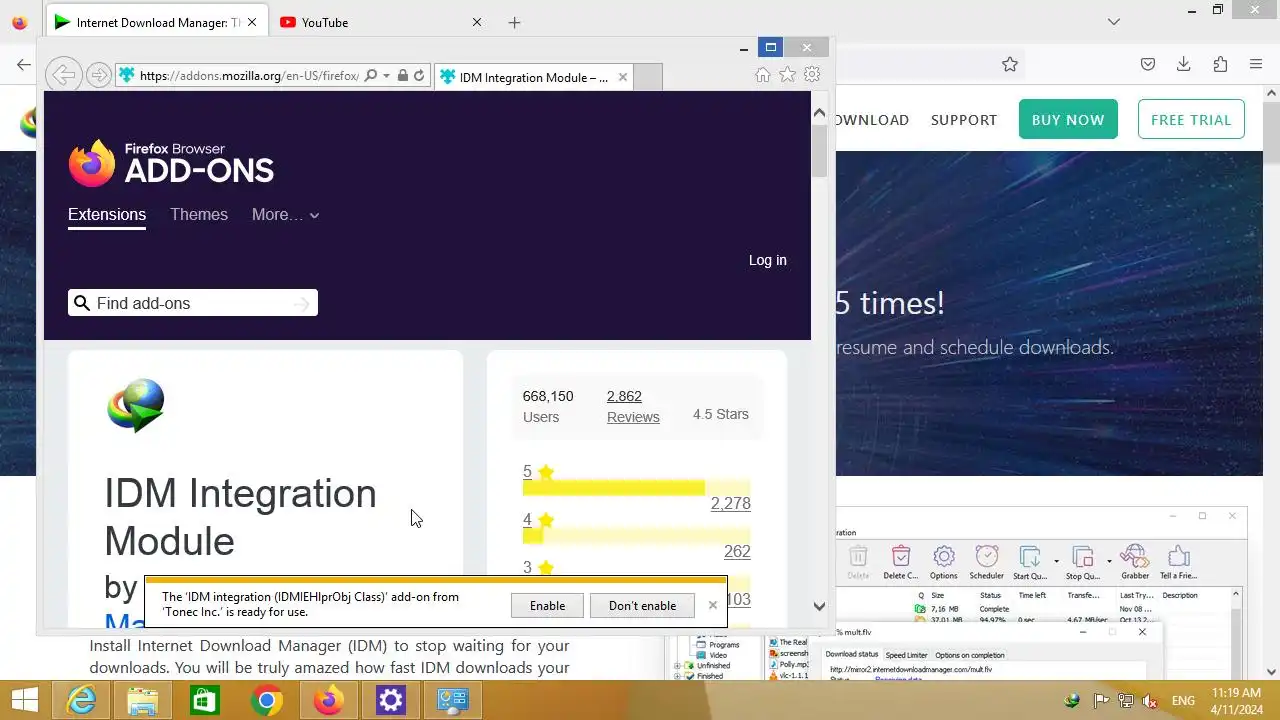The height and width of the screenshot is (720, 1280).
Task: Click the security lock icon in IE address bar
Action: (x=402, y=76)
